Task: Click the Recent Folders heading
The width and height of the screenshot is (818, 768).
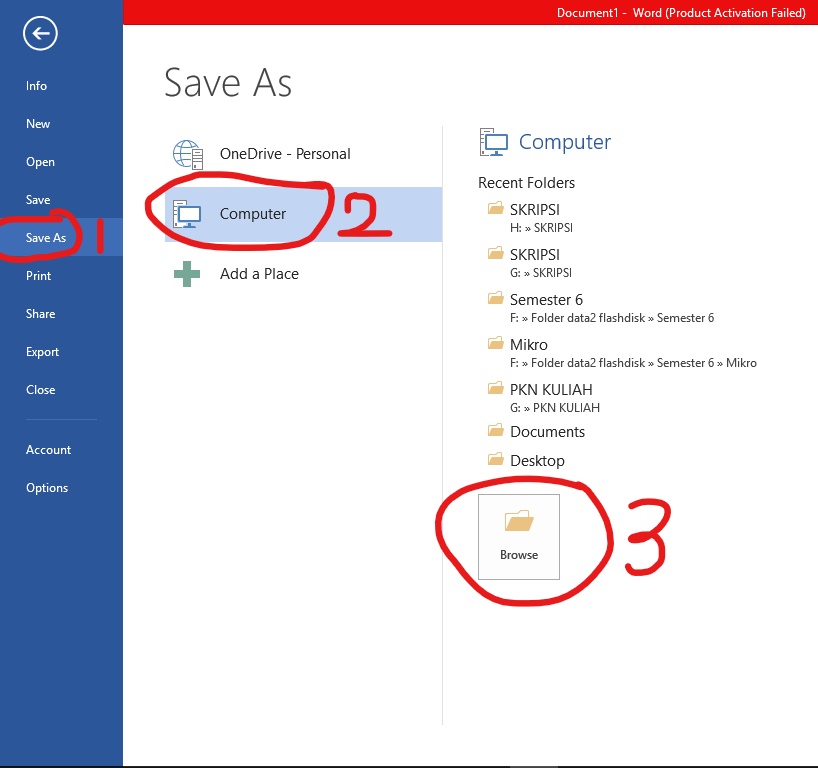Action: 526,183
